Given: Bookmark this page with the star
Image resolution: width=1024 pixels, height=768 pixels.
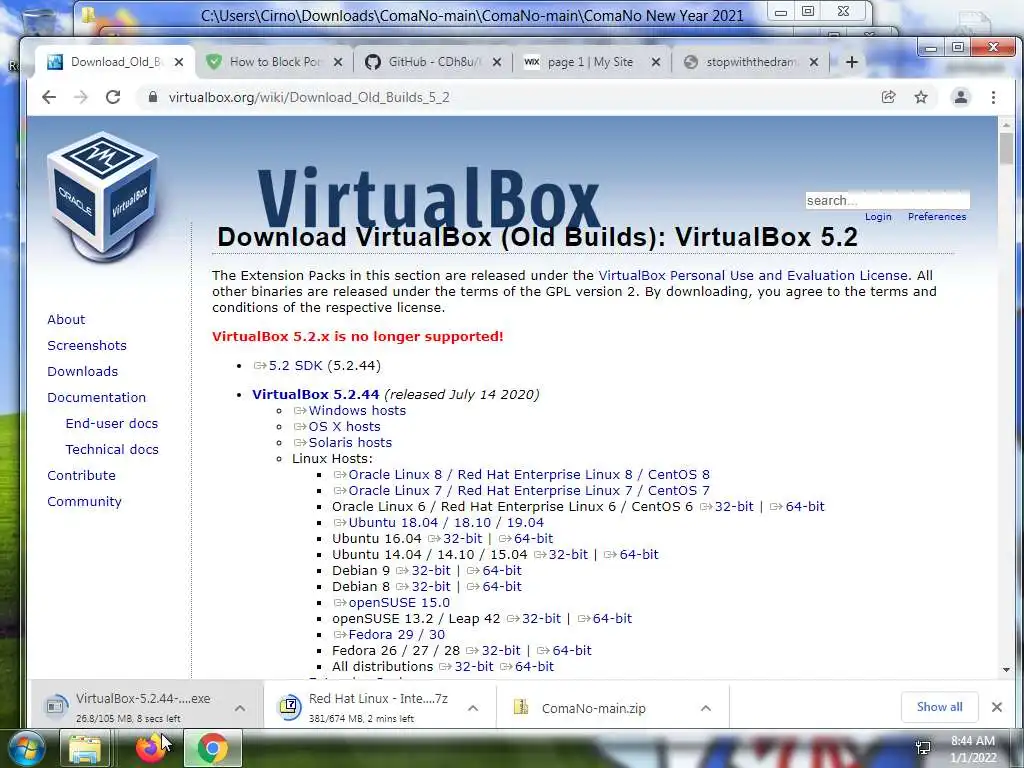Looking at the screenshot, I should pos(921,97).
